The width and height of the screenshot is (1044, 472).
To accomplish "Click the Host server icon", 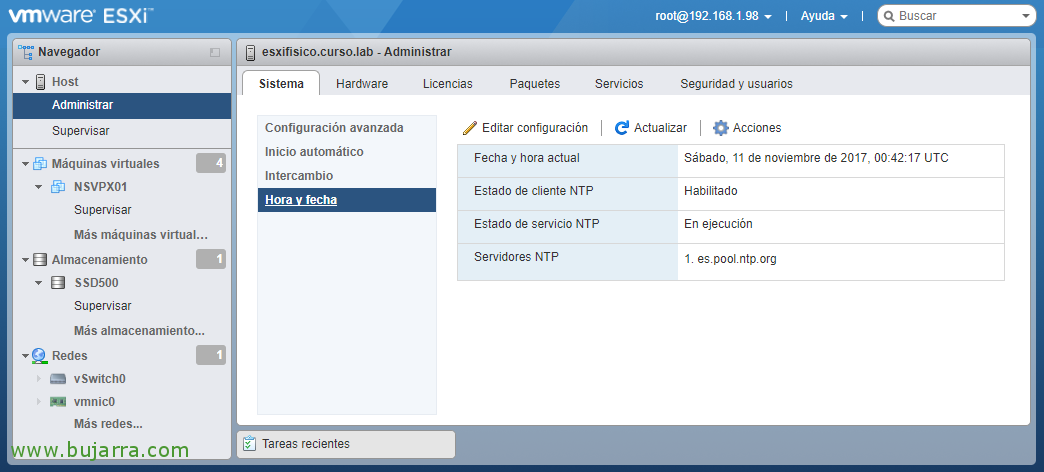I will tap(41, 82).
